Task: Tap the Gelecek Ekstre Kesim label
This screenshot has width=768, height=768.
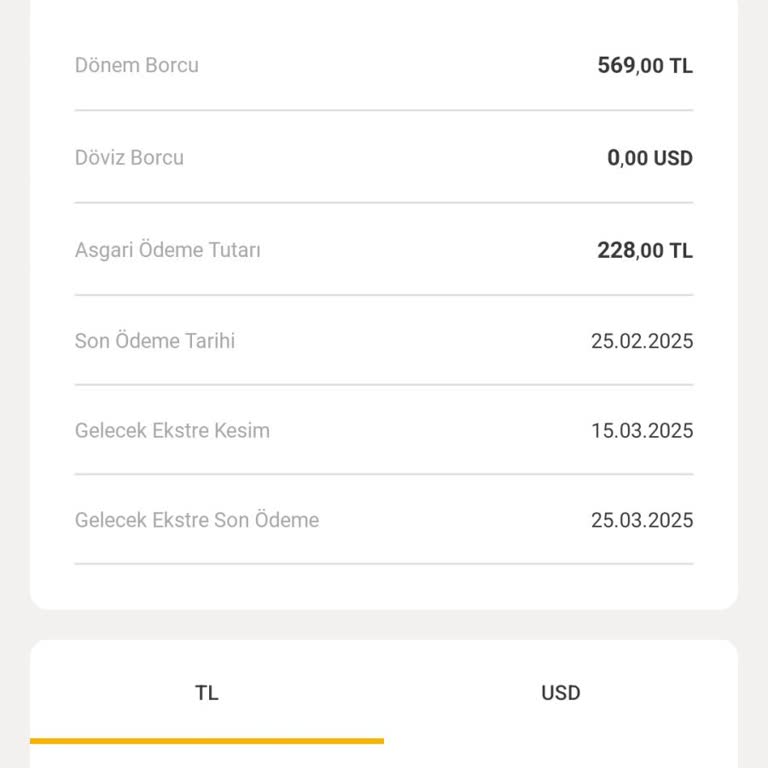Action: 172,431
